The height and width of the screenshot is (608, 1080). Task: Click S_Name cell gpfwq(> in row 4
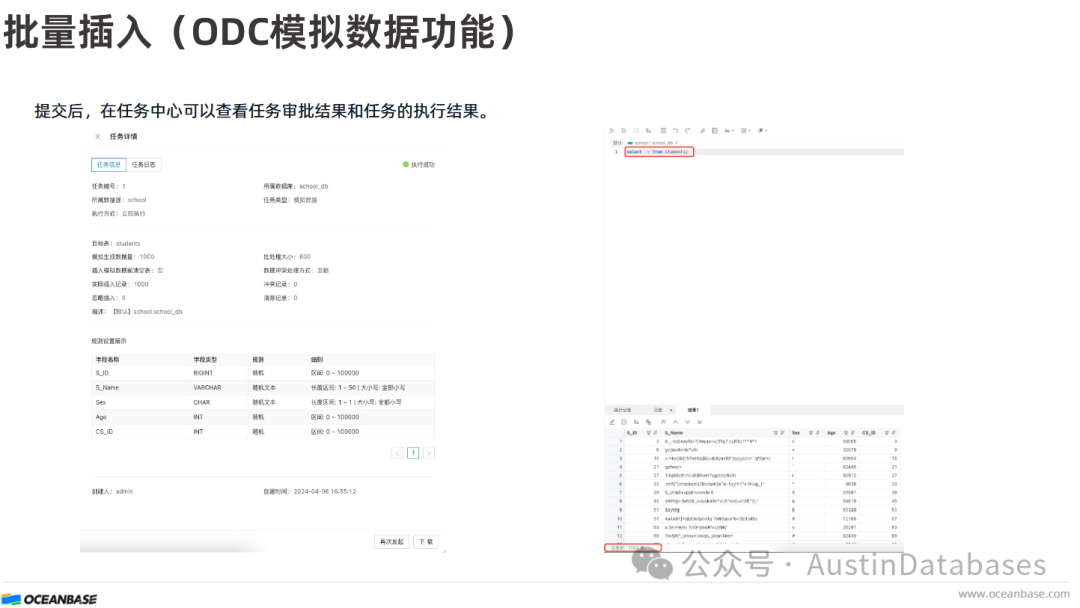[673, 467]
